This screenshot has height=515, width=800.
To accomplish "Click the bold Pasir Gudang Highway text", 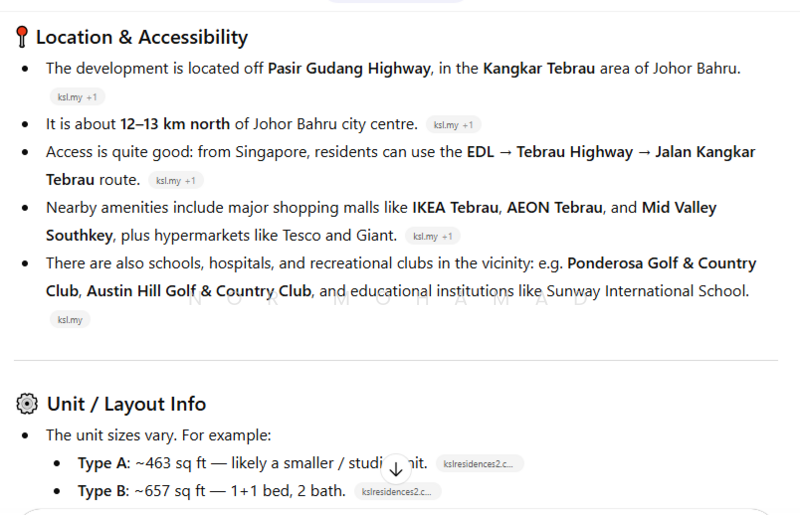I will (x=349, y=69).
